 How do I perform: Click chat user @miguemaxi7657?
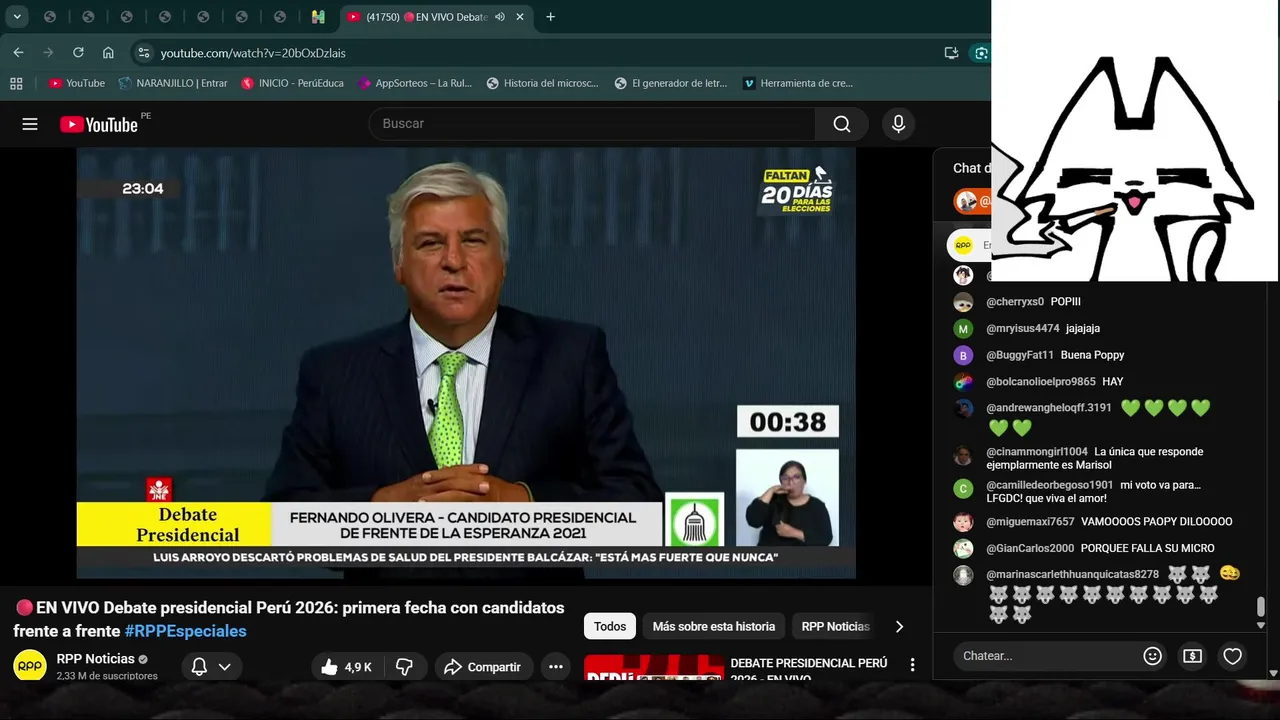[x=1030, y=522]
